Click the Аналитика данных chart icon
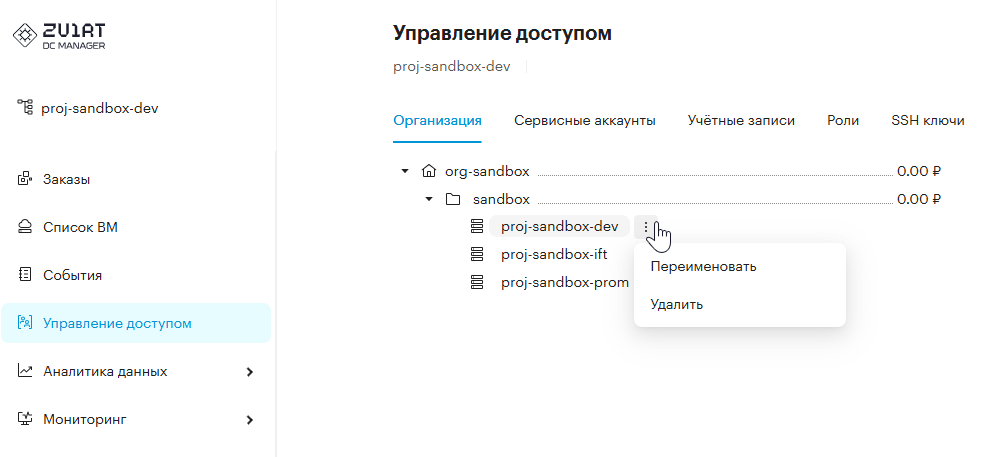 (25, 371)
